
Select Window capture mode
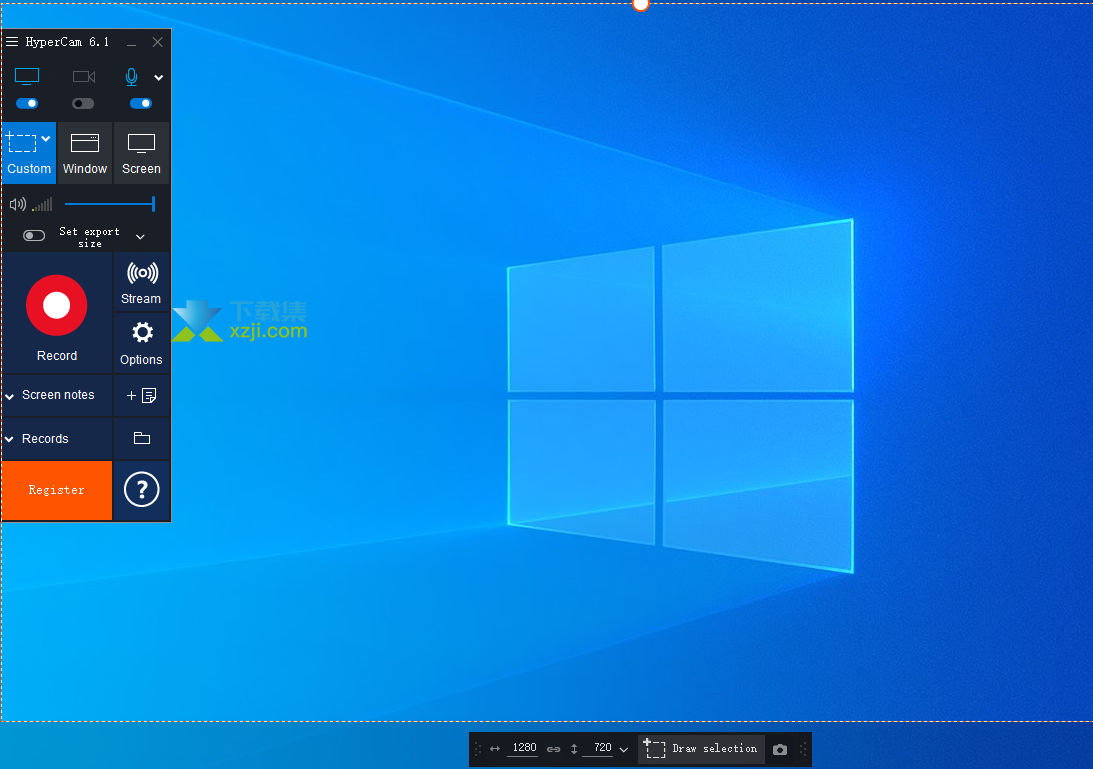coord(85,153)
